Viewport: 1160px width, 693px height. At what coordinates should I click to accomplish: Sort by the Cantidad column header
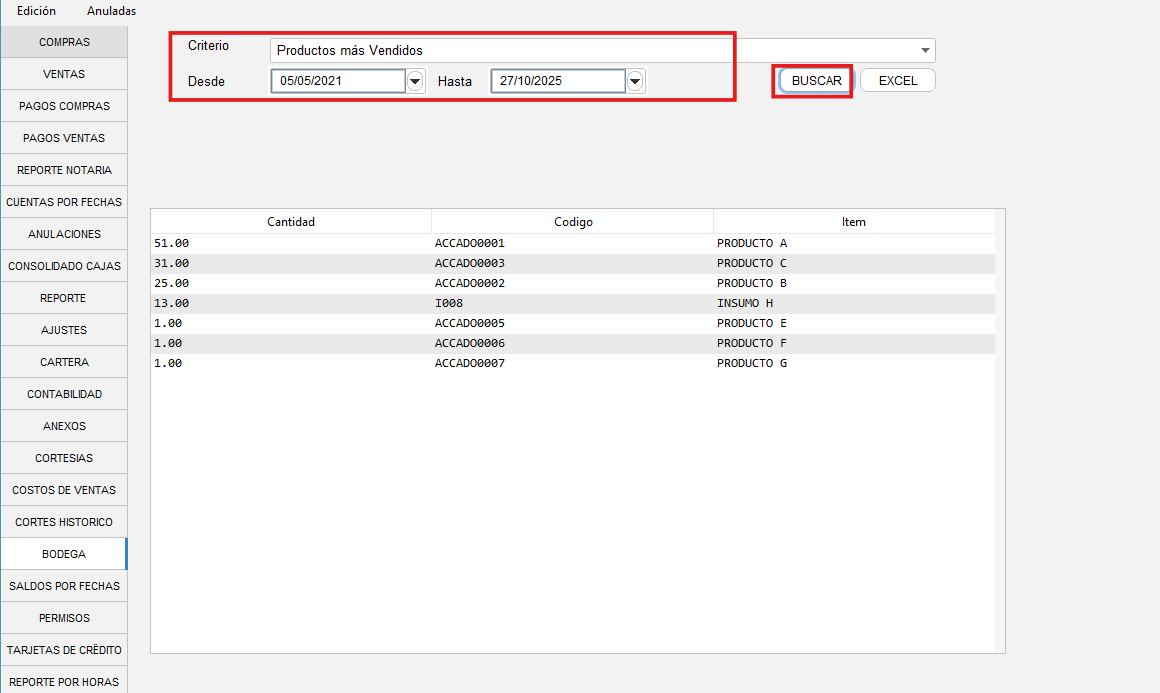(291, 222)
